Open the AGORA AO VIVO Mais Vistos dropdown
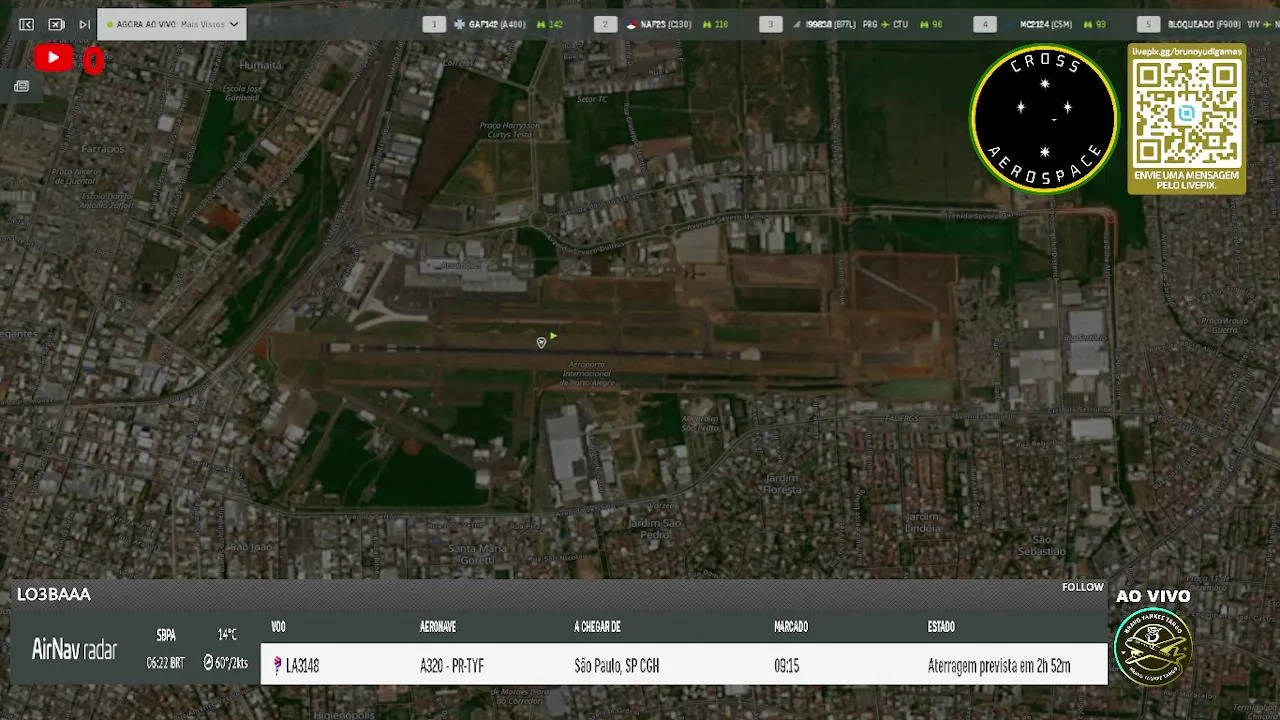Image resolution: width=1280 pixels, height=720 pixels. point(172,24)
